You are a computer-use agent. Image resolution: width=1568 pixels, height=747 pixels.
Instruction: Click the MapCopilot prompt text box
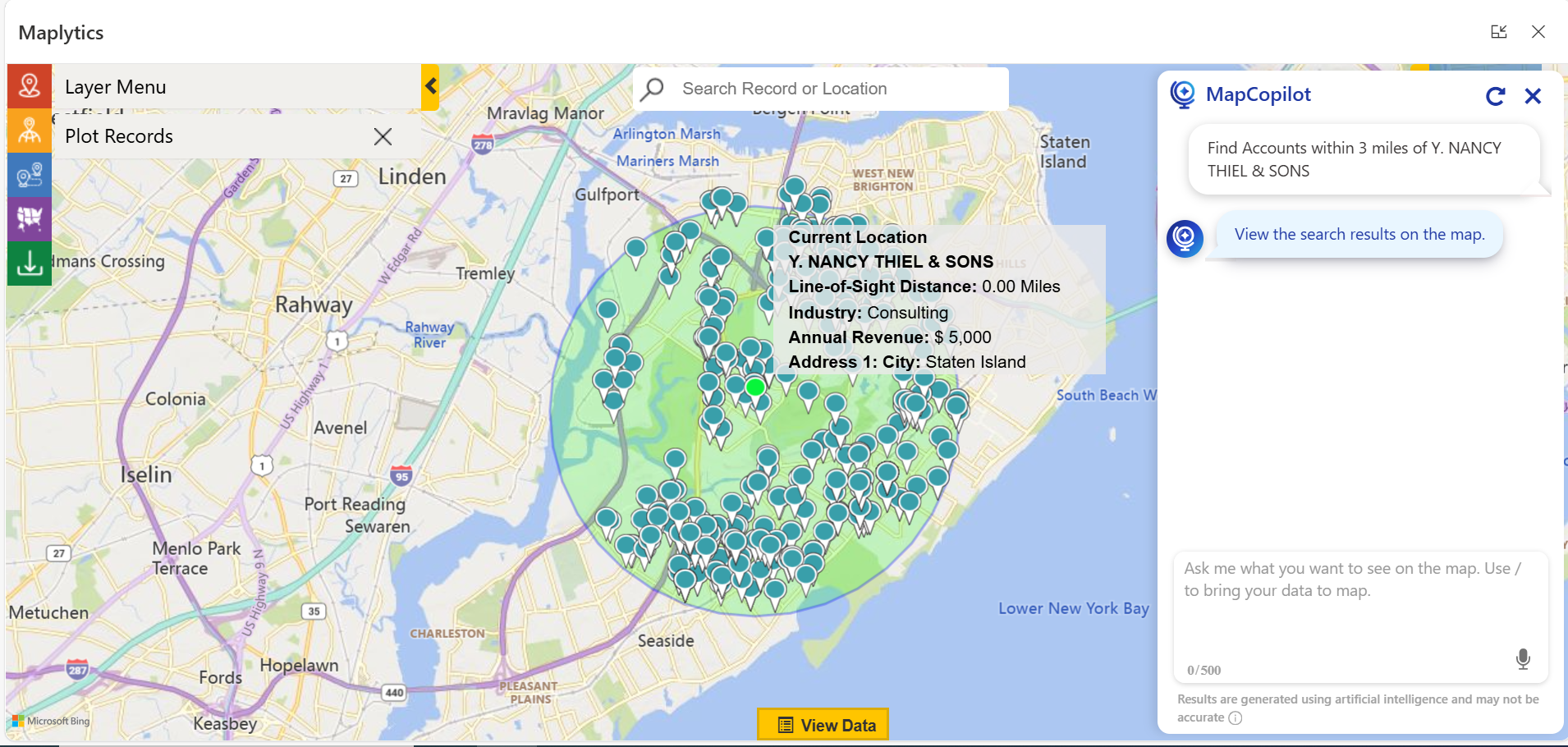click(1359, 607)
